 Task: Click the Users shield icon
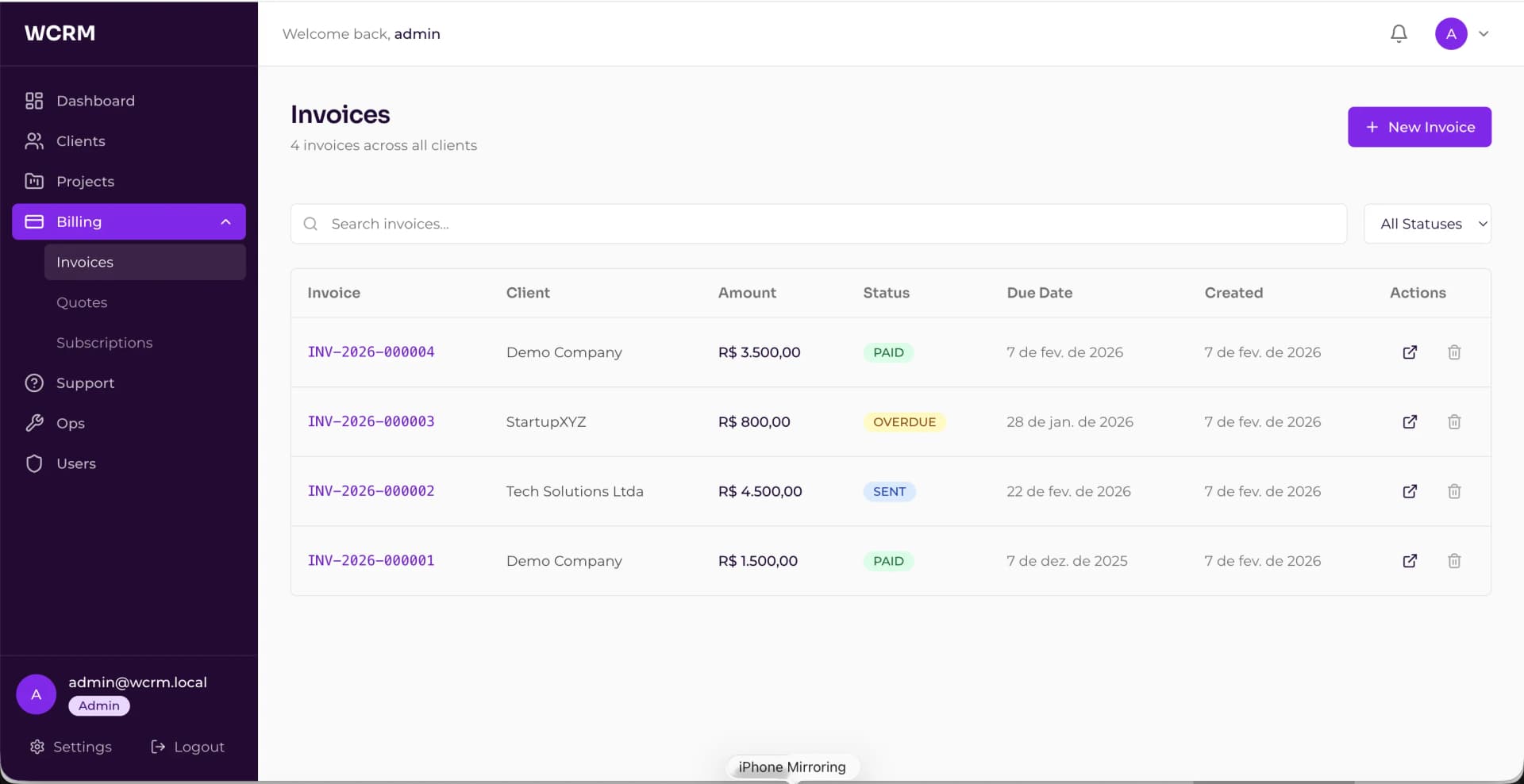click(34, 463)
